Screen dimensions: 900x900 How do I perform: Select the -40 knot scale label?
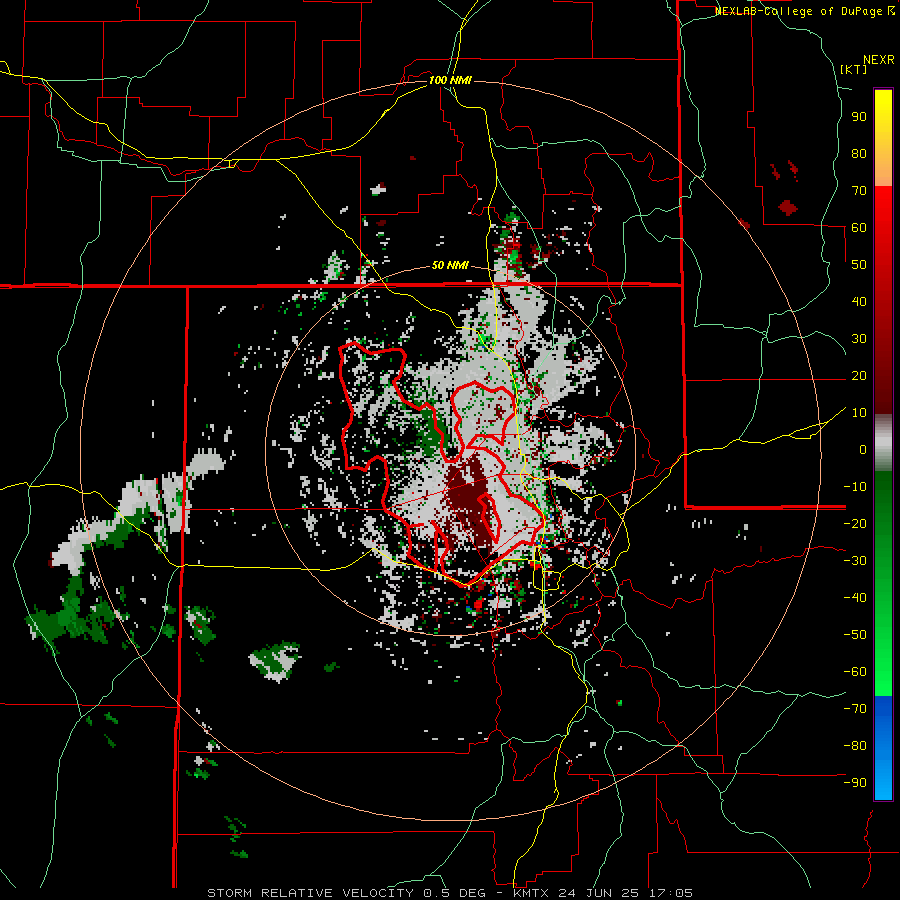855,598
